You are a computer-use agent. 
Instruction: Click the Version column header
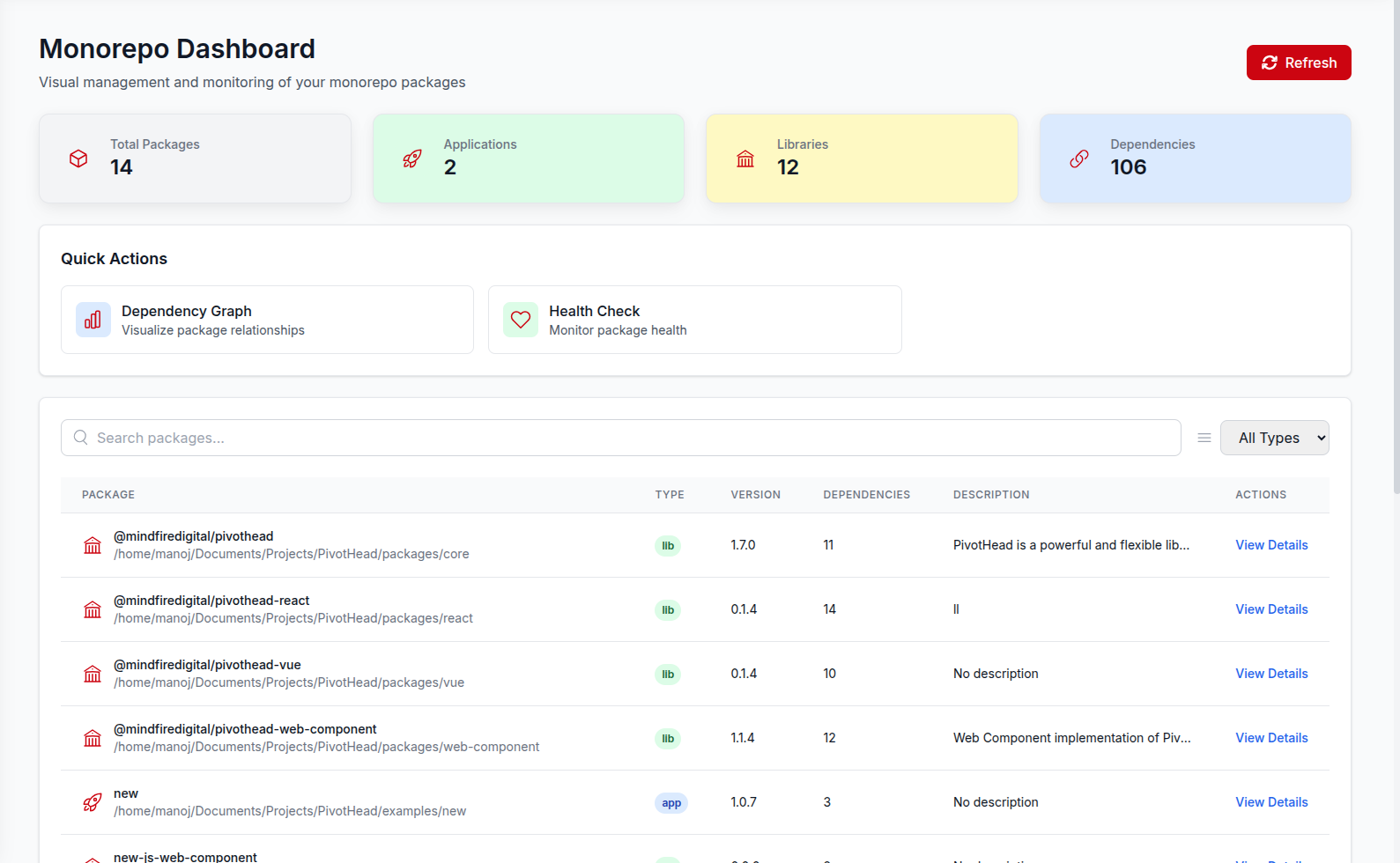point(755,495)
